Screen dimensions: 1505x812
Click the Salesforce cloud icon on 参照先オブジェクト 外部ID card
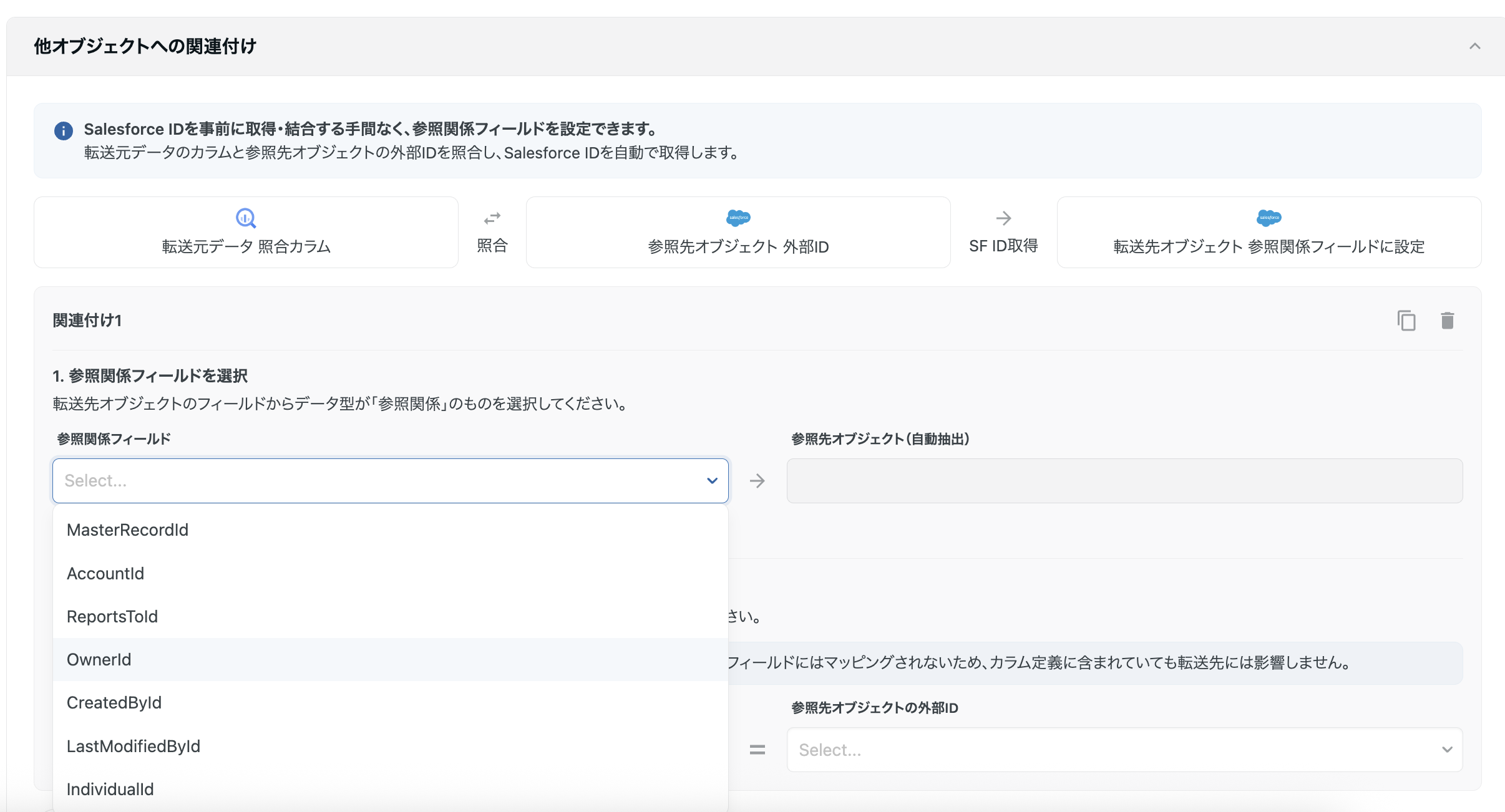(738, 218)
